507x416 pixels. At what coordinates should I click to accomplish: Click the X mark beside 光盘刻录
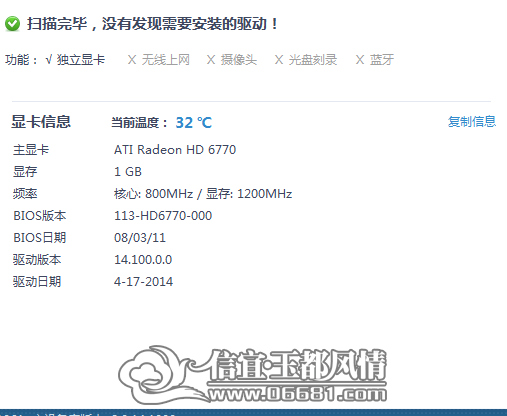(279, 60)
